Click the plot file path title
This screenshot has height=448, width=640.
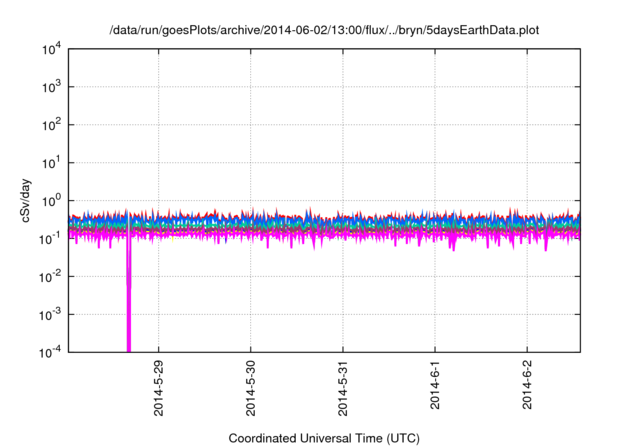(324, 30)
